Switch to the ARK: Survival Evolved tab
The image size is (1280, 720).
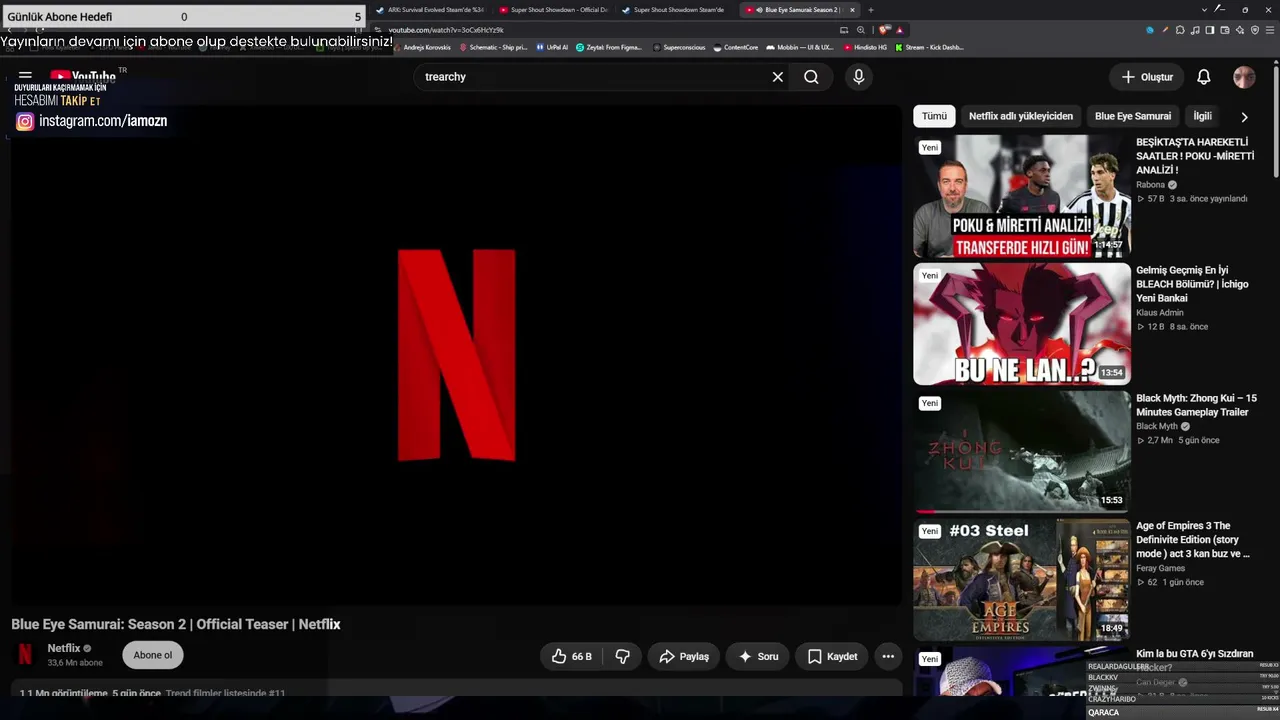click(x=430, y=10)
